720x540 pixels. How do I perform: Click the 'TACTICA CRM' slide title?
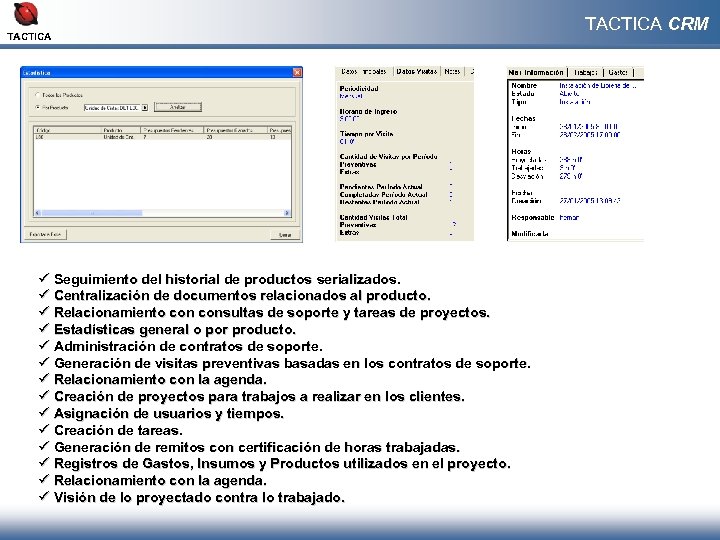(647, 24)
